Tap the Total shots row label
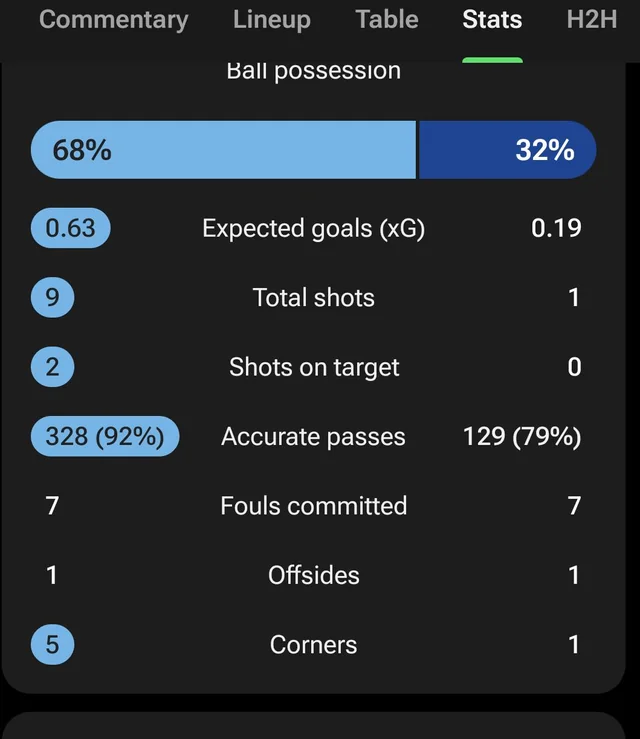Image resolution: width=640 pixels, height=739 pixels. coord(313,298)
